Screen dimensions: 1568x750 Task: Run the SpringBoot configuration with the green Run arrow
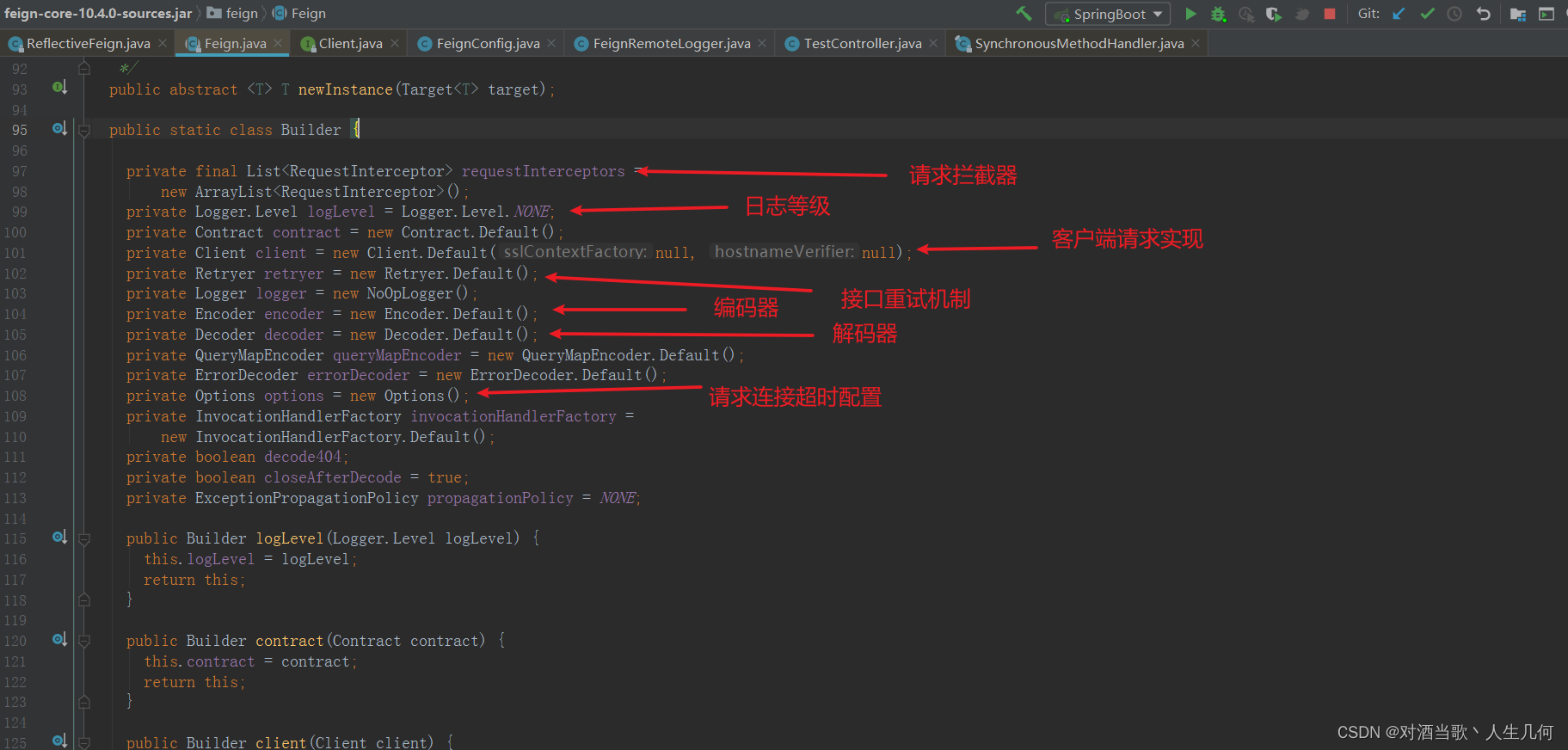pos(1190,14)
